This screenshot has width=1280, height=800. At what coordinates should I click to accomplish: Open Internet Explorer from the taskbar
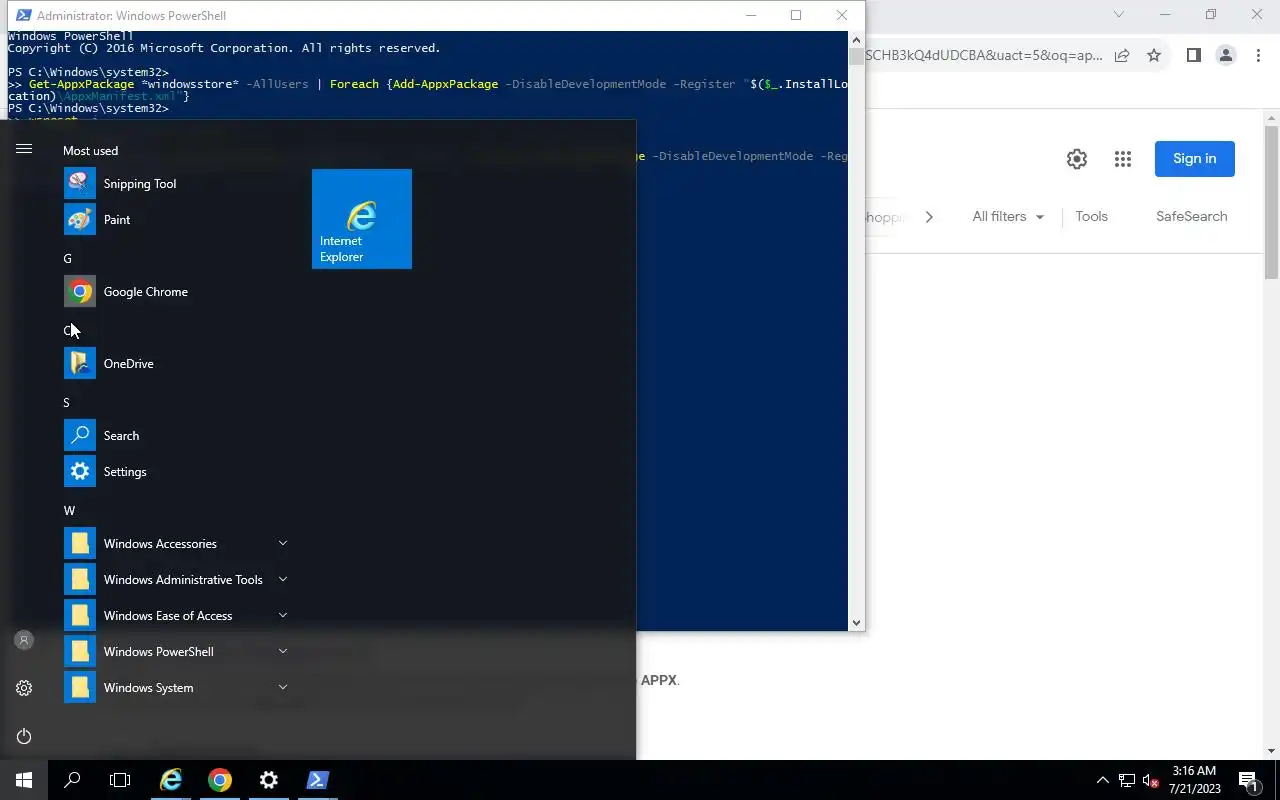pos(171,780)
